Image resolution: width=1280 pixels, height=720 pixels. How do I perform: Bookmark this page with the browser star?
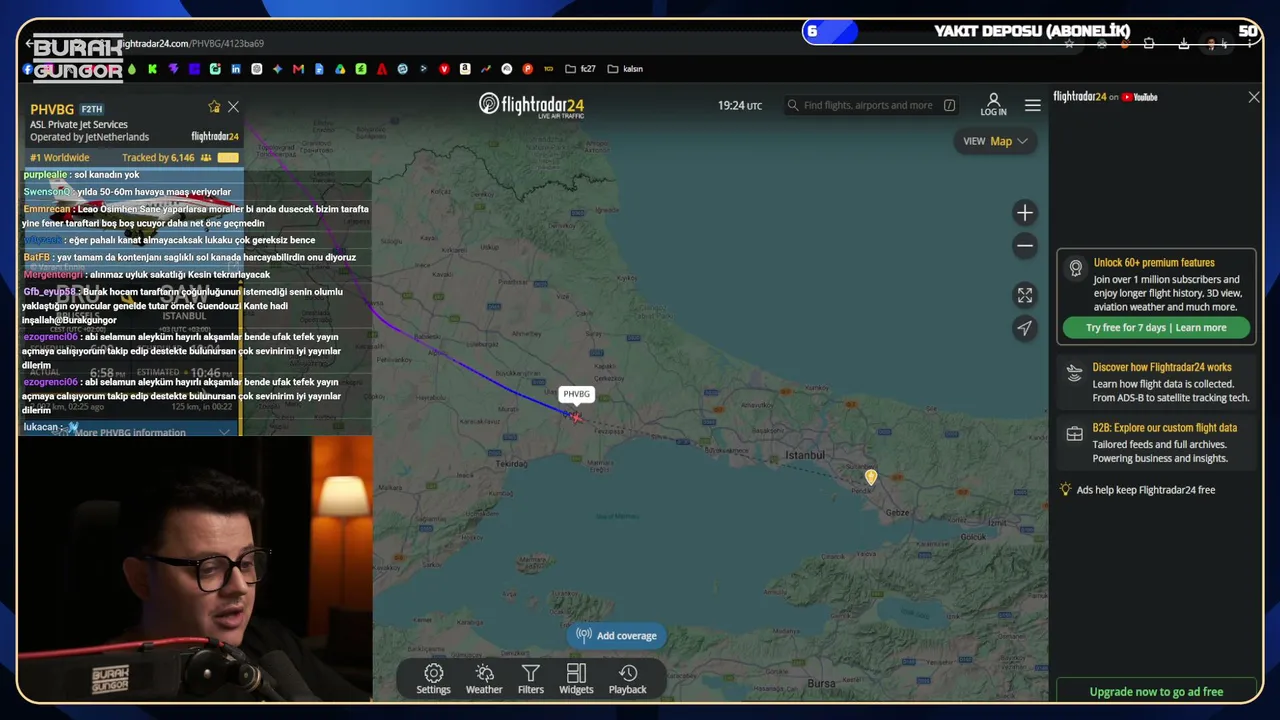coord(1069,44)
